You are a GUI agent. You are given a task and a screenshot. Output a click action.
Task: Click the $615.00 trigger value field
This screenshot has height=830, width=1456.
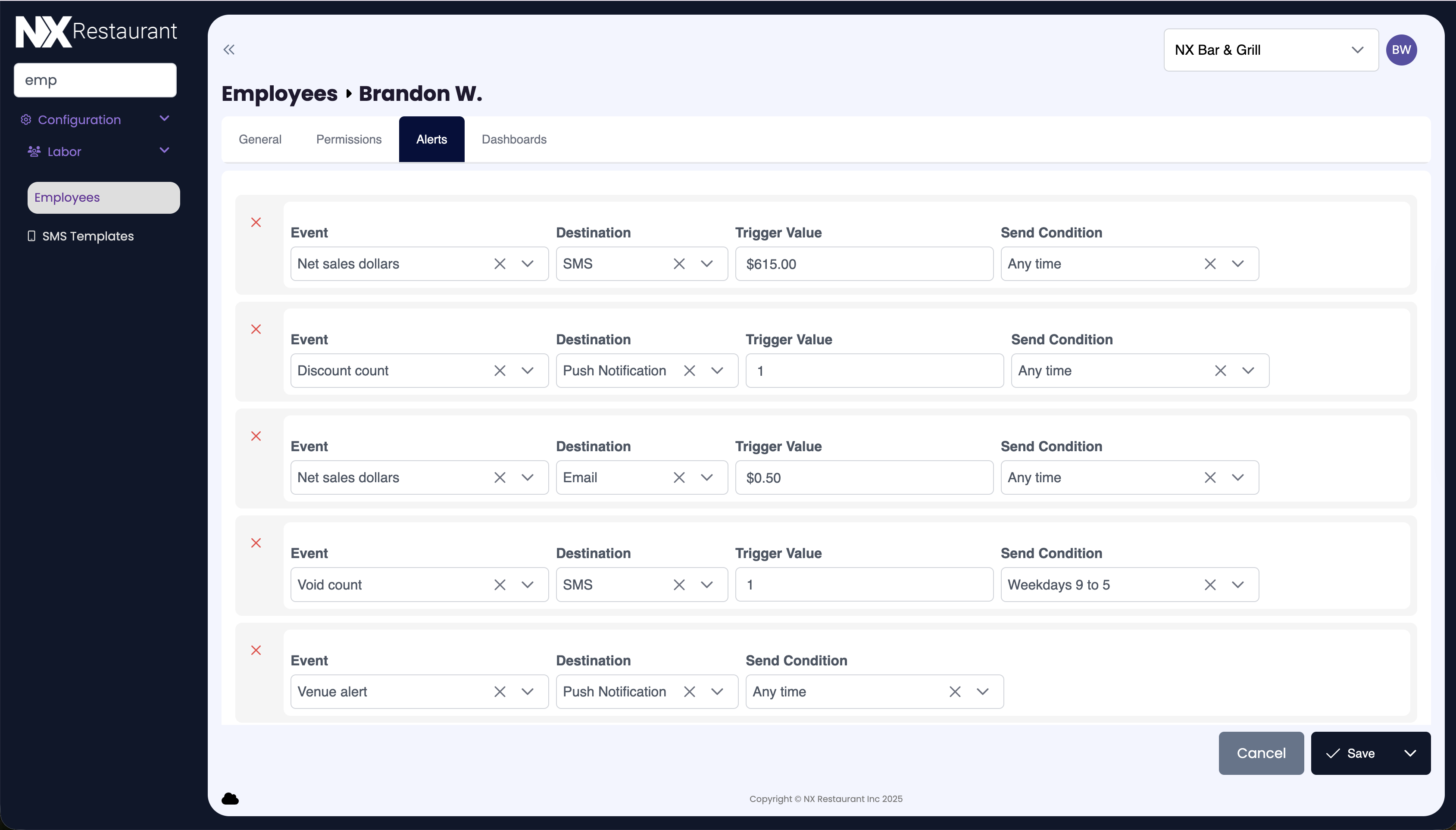pyautogui.click(x=864, y=264)
